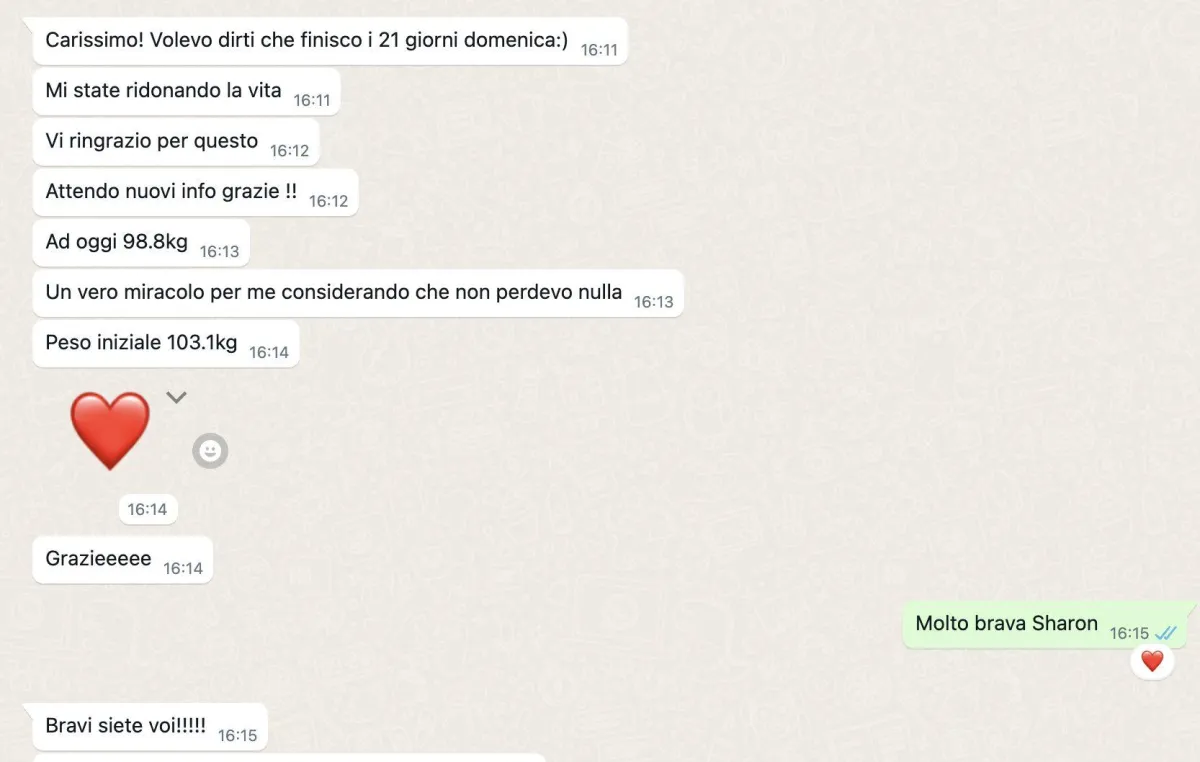The width and height of the screenshot is (1200, 762).
Task: Expand message options chevron above heart
Action: coord(176,398)
